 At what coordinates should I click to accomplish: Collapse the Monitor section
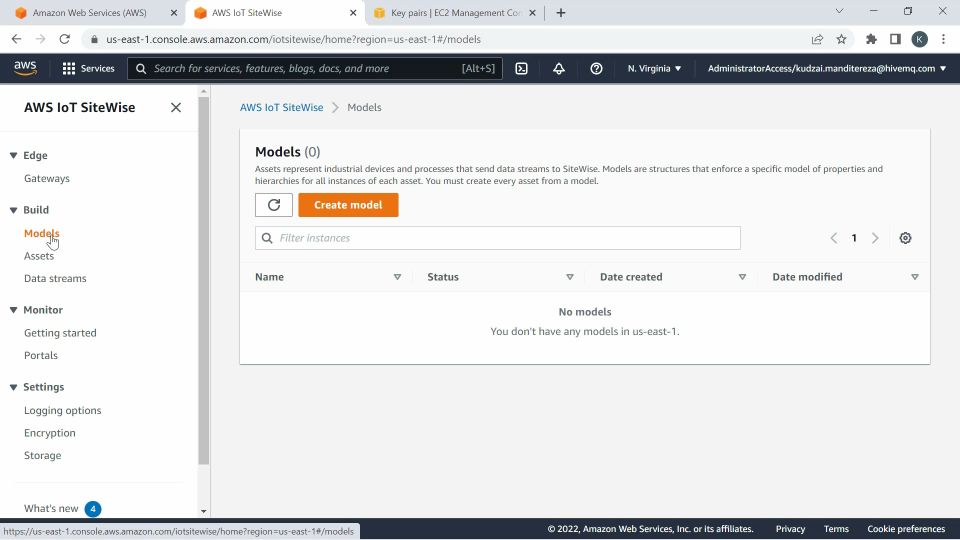tap(13, 310)
